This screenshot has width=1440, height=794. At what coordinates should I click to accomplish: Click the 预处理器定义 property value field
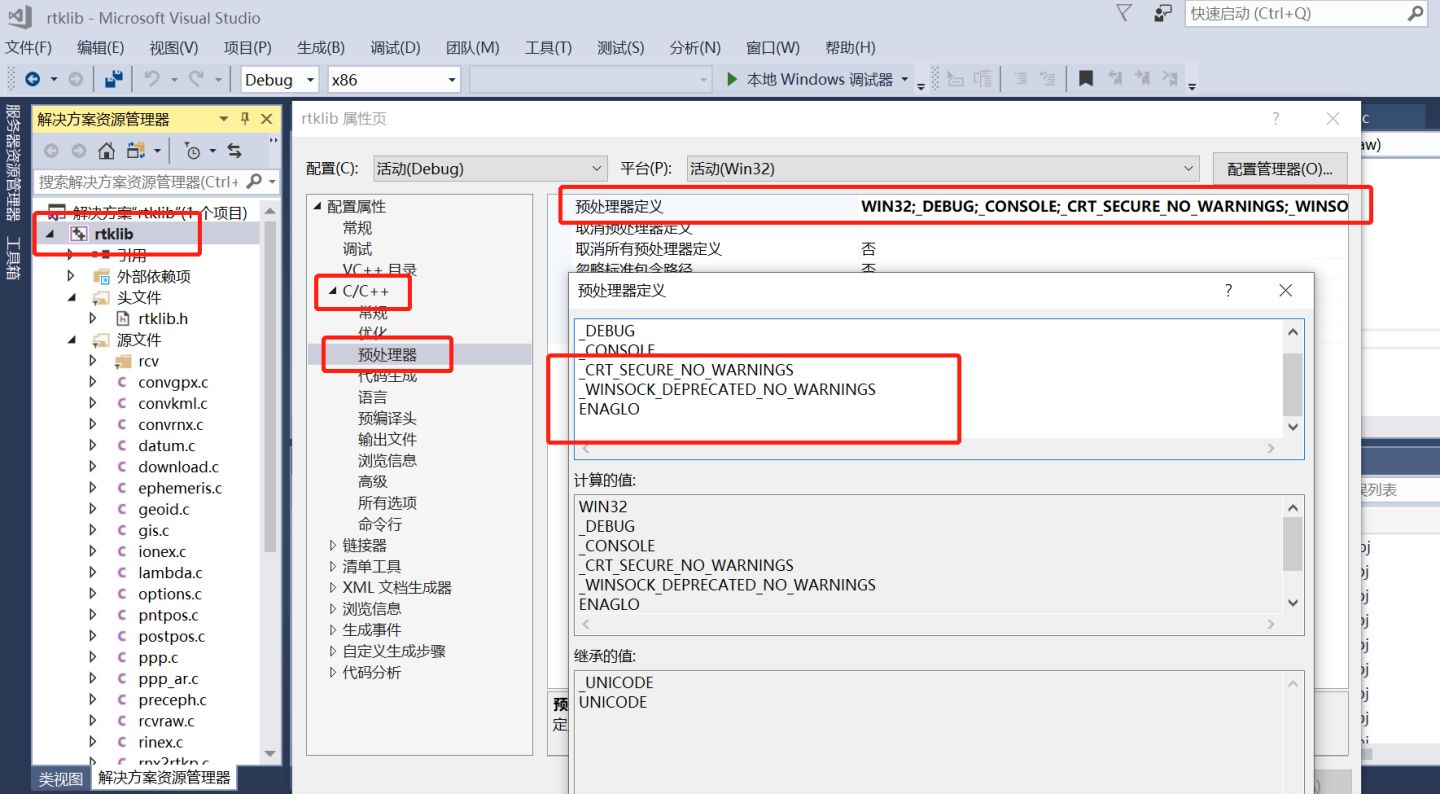pos(1104,207)
